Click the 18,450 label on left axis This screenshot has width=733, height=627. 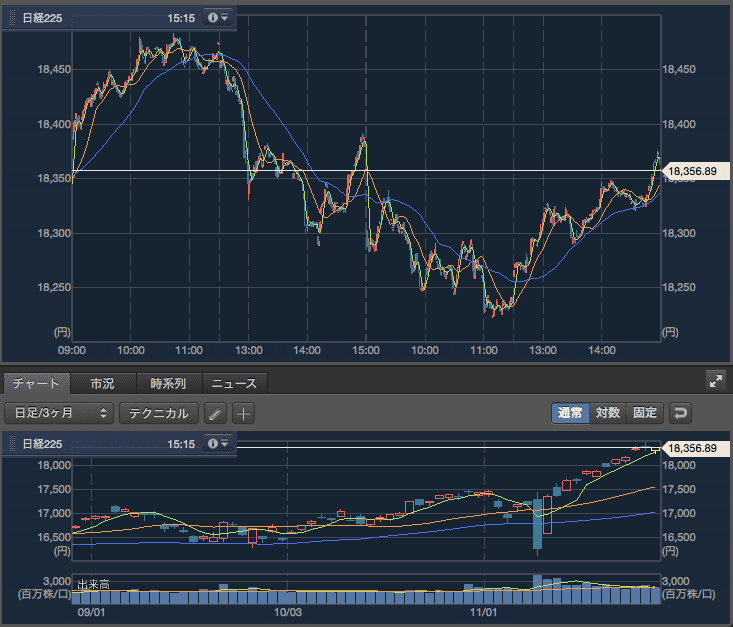pyautogui.click(x=54, y=70)
